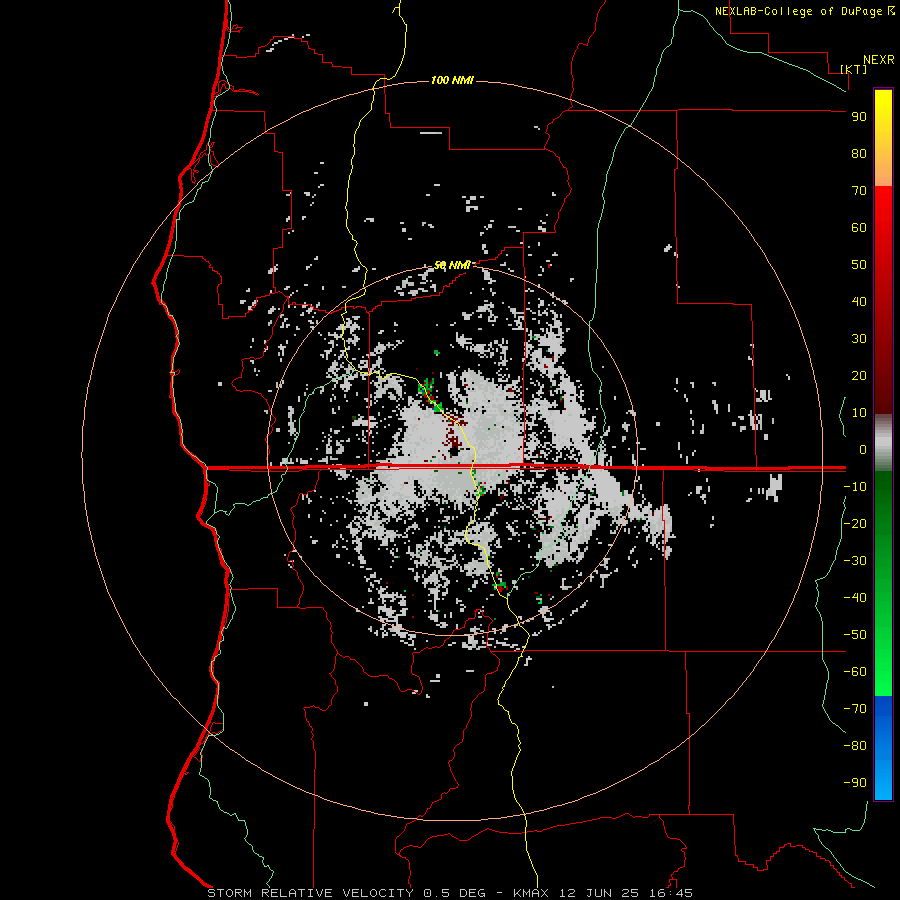Screen dimensions: 900x900
Task: Click the -20 value on velocity scale
Action: [x=855, y=523]
